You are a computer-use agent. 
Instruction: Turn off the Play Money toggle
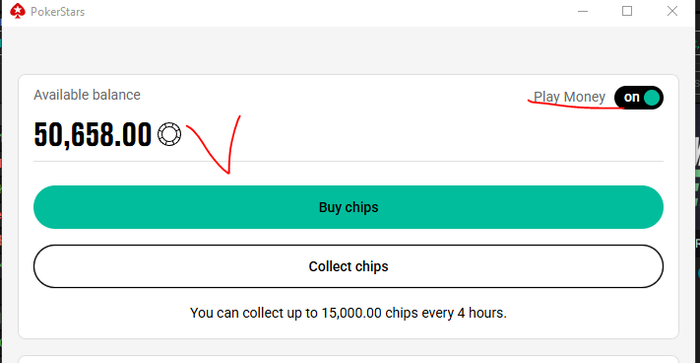(638, 97)
